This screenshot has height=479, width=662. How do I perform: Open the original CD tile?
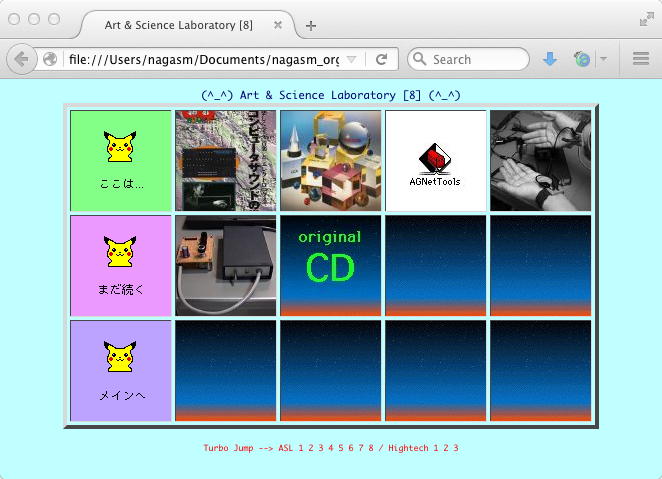(331, 265)
